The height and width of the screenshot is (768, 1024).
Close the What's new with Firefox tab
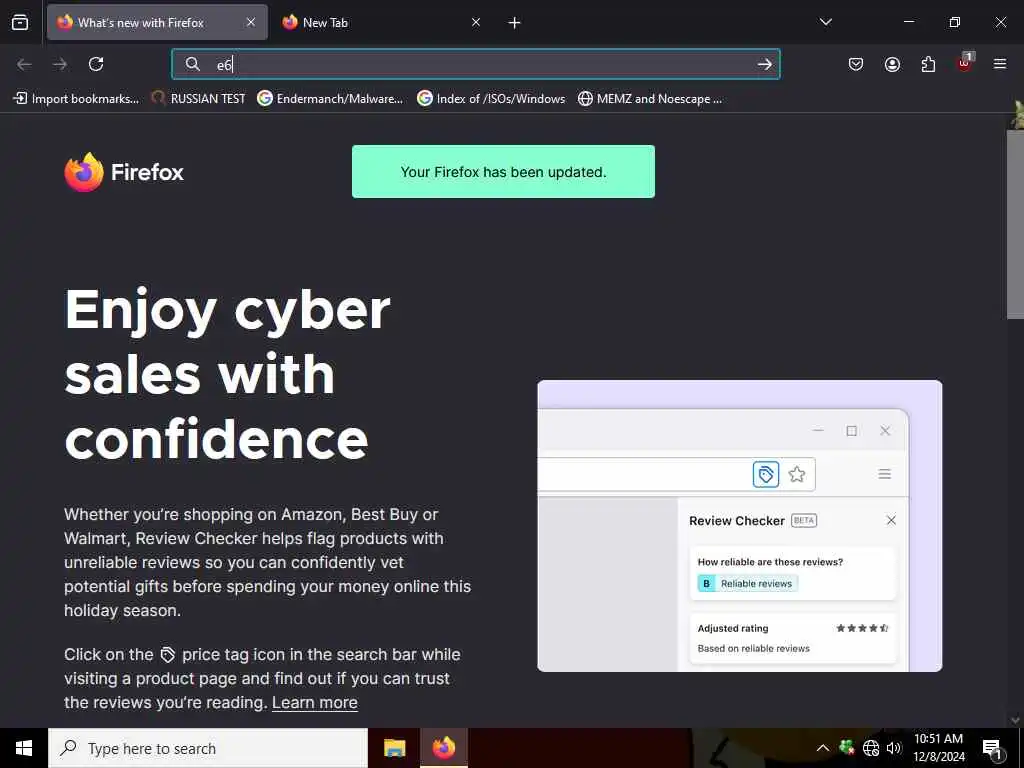point(251,23)
